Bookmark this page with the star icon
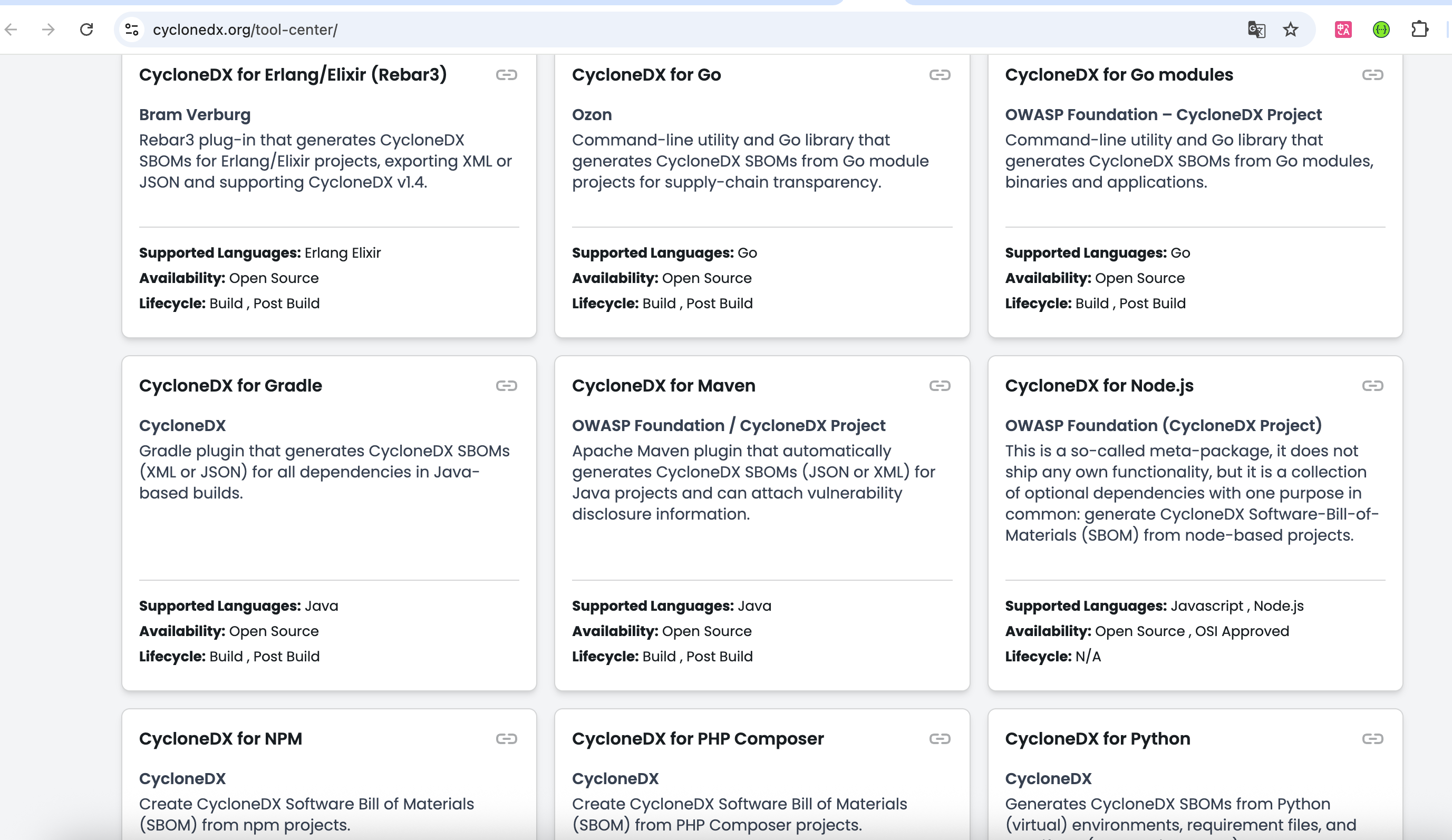The width and height of the screenshot is (1452, 840). (1290, 30)
